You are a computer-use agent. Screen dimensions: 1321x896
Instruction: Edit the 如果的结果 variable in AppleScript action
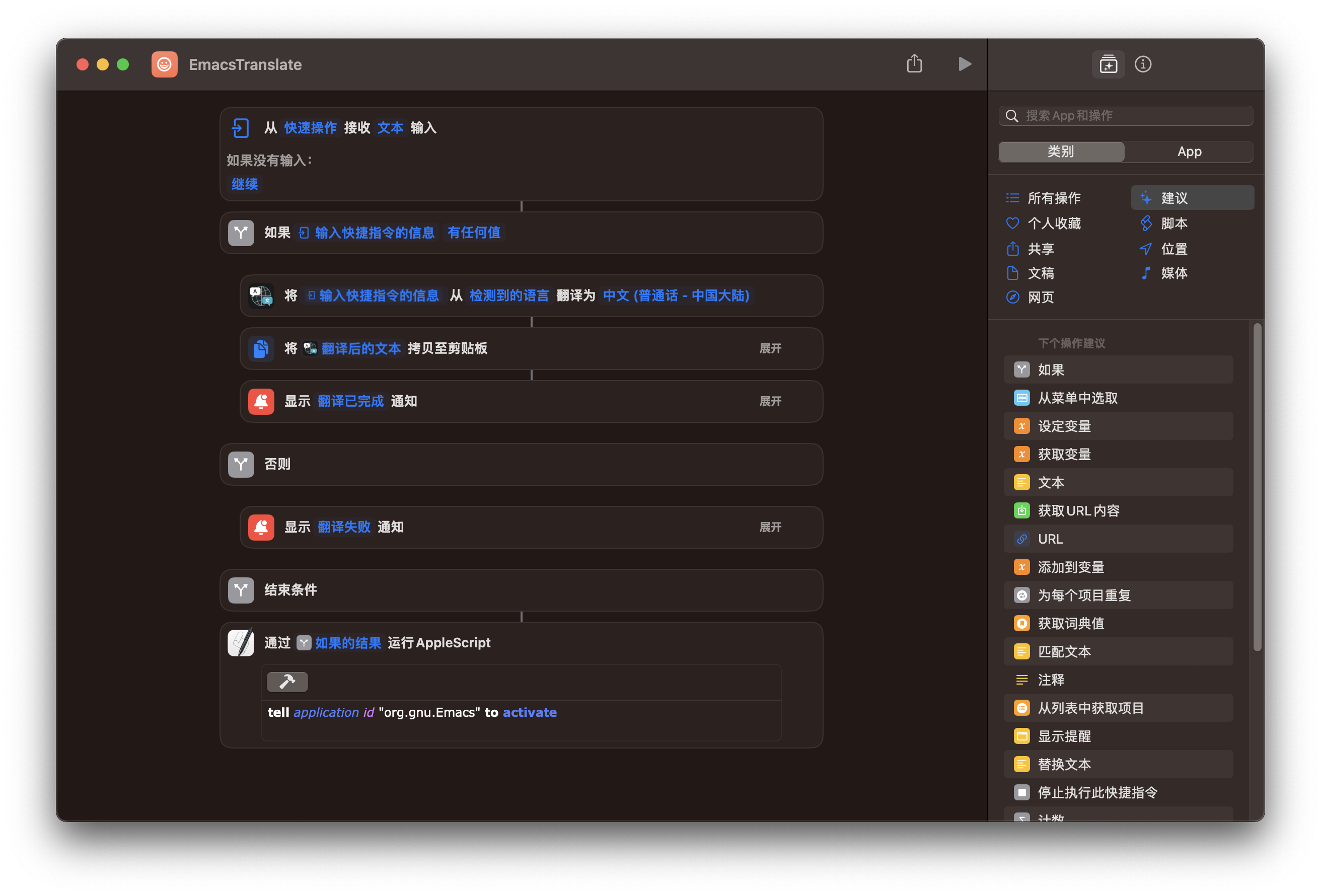339,643
